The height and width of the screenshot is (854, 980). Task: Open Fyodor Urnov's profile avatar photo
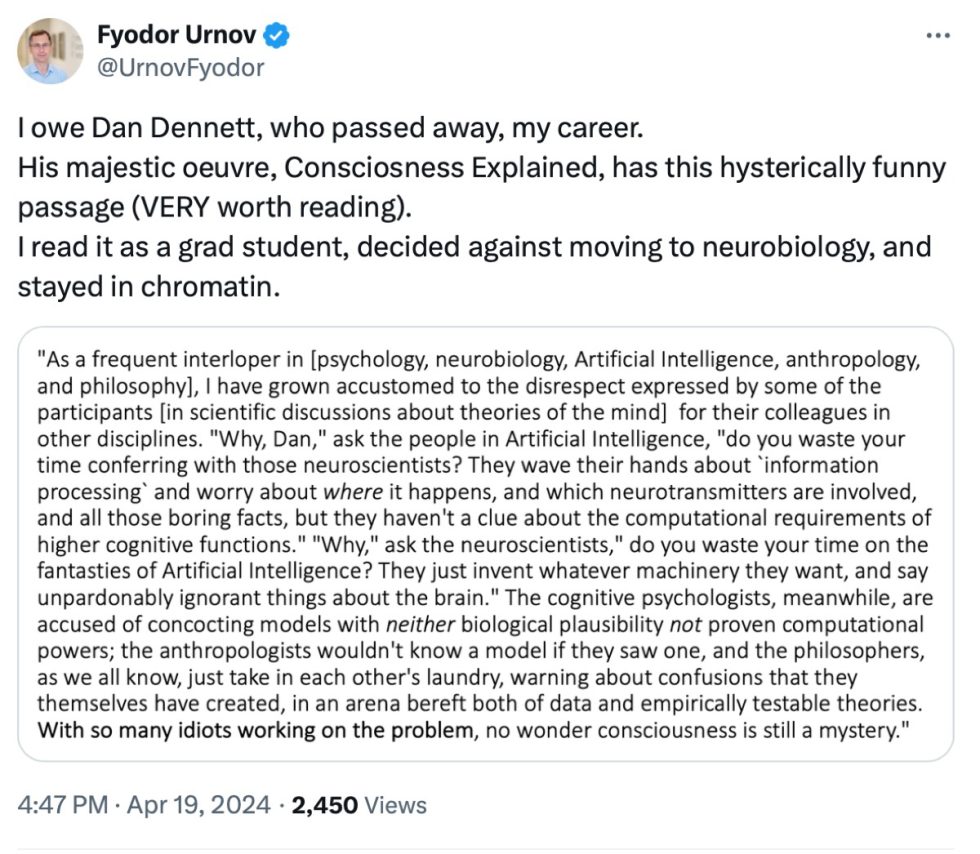50,50
